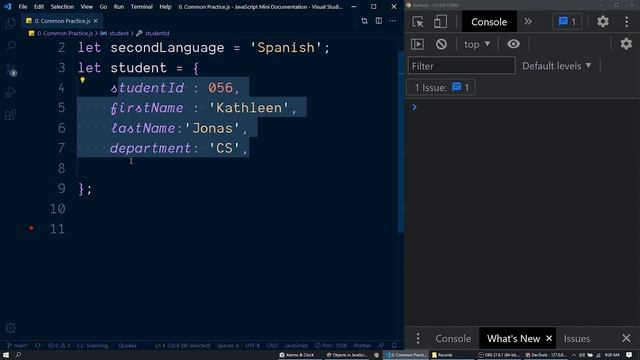Open Default levels dropdown
This screenshot has width=640, height=360.
[x=557, y=66]
